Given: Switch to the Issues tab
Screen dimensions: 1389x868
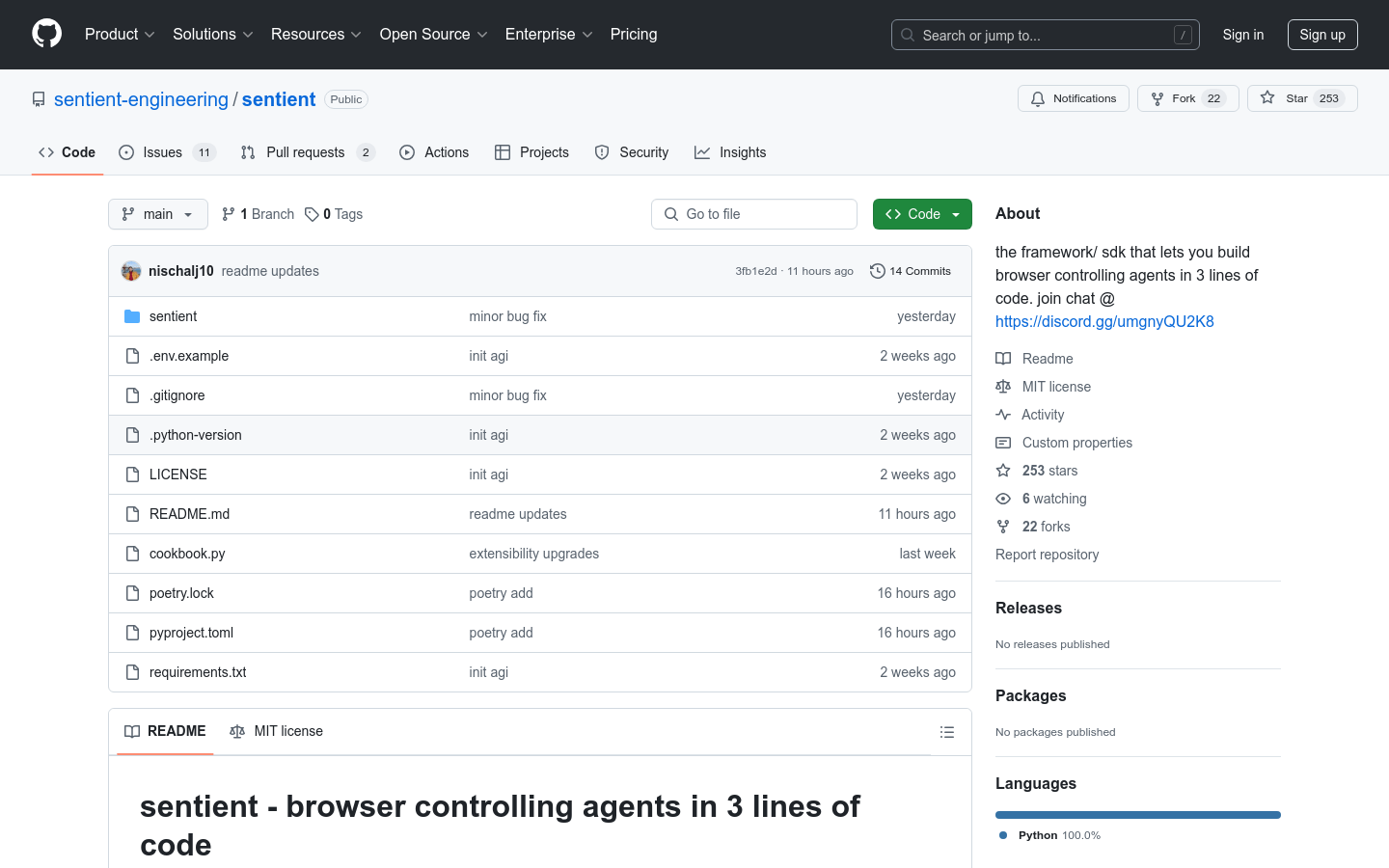Looking at the screenshot, I should pos(166,152).
